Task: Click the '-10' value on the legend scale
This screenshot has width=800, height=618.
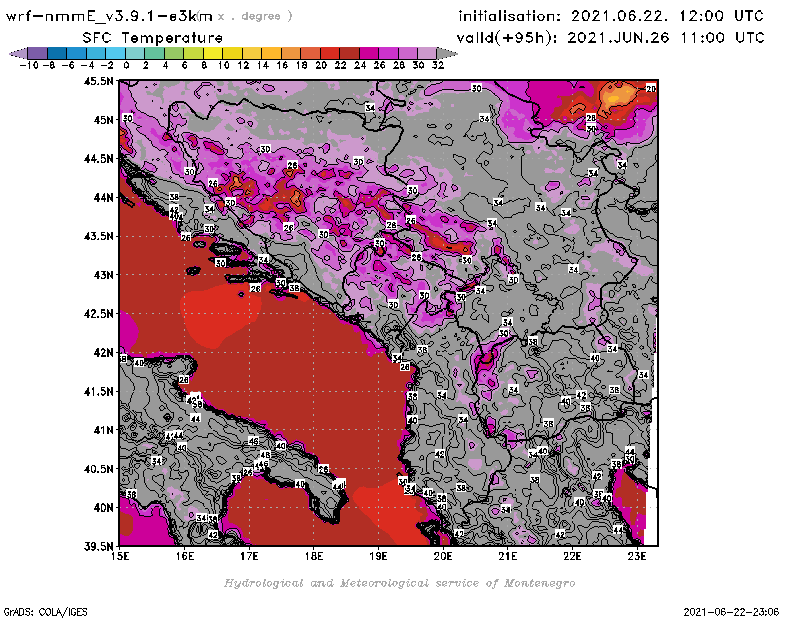Action: click(x=29, y=65)
